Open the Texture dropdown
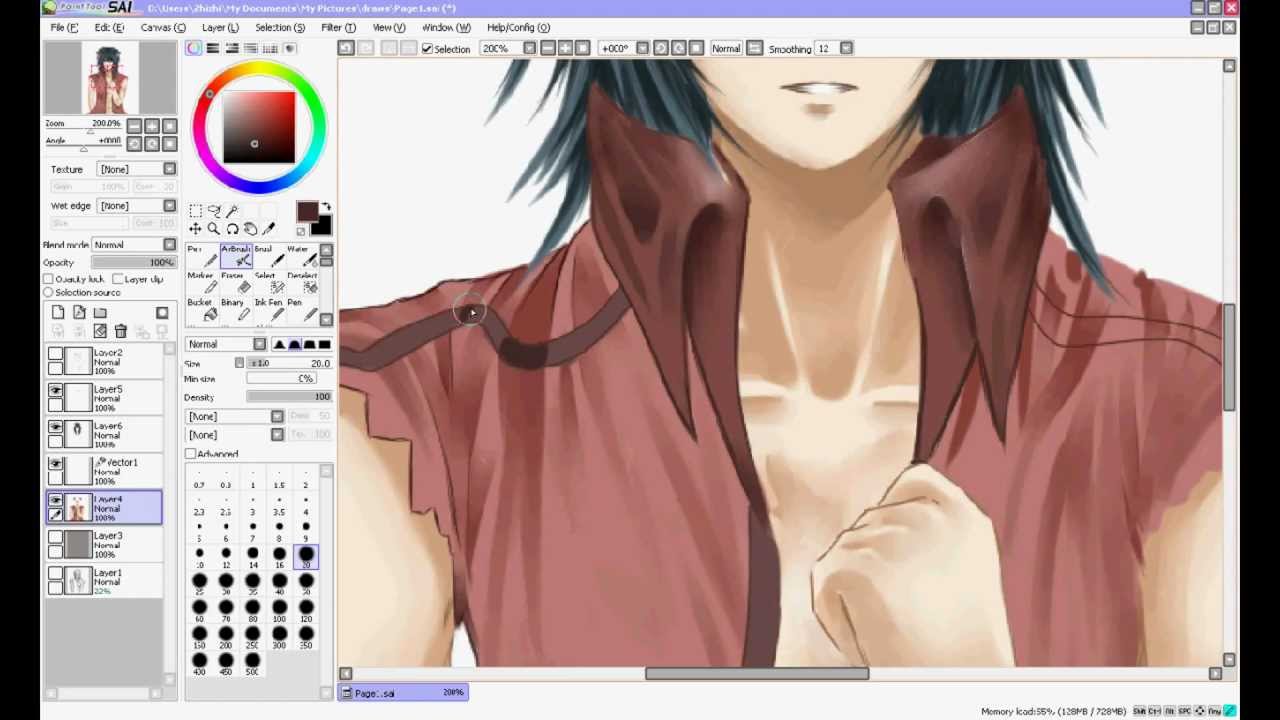Viewport: 1280px width, 720px height. (x=136, y=169)
